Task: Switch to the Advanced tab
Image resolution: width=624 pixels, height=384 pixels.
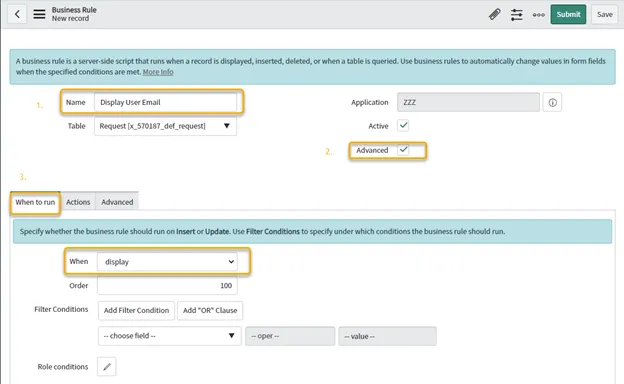Action: click(117, 202)
